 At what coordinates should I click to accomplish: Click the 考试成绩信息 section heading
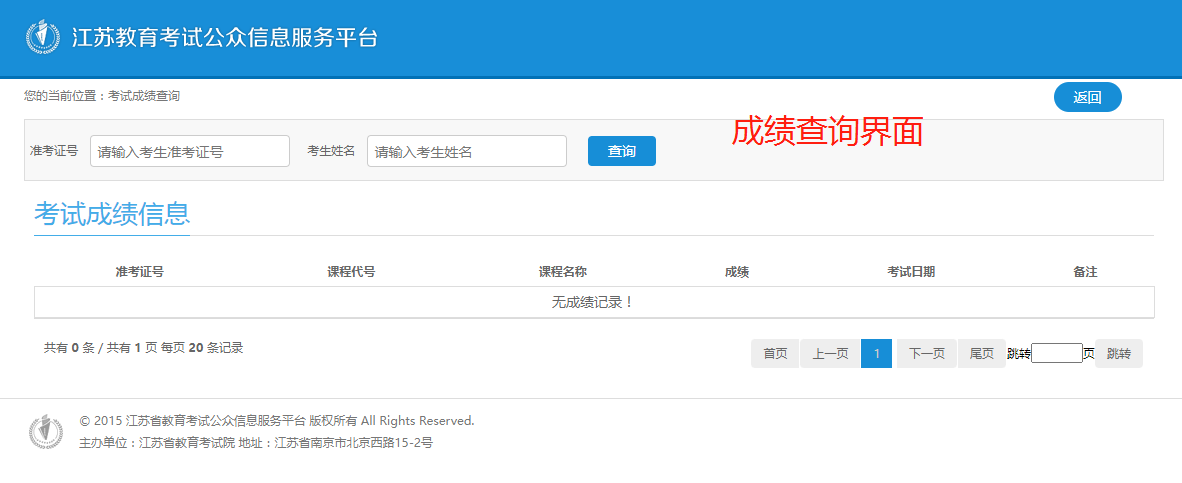tap(112, 214)
